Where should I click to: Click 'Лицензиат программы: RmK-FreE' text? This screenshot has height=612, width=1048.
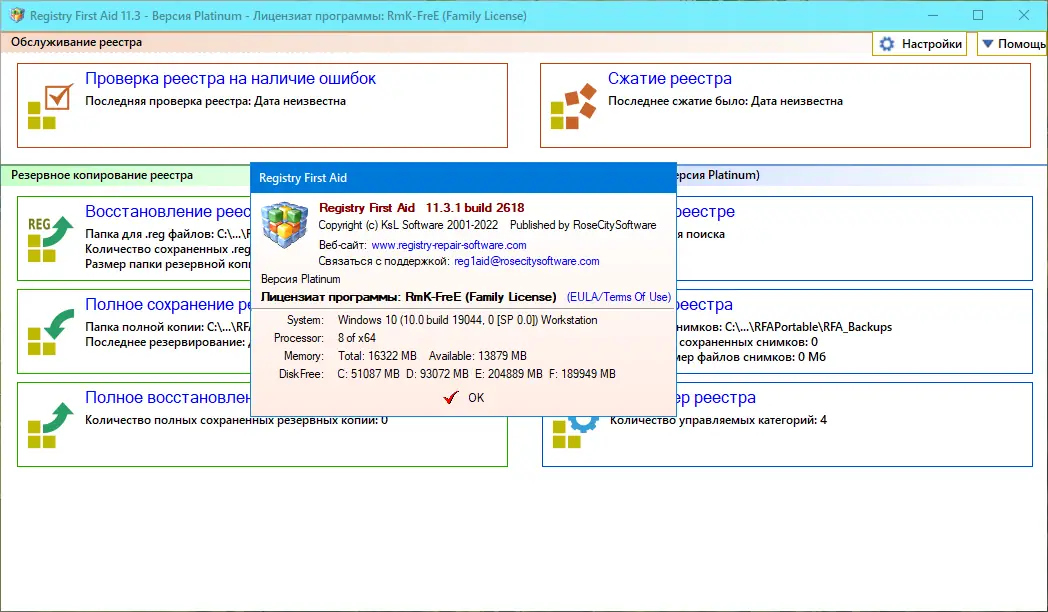point(361,297)
